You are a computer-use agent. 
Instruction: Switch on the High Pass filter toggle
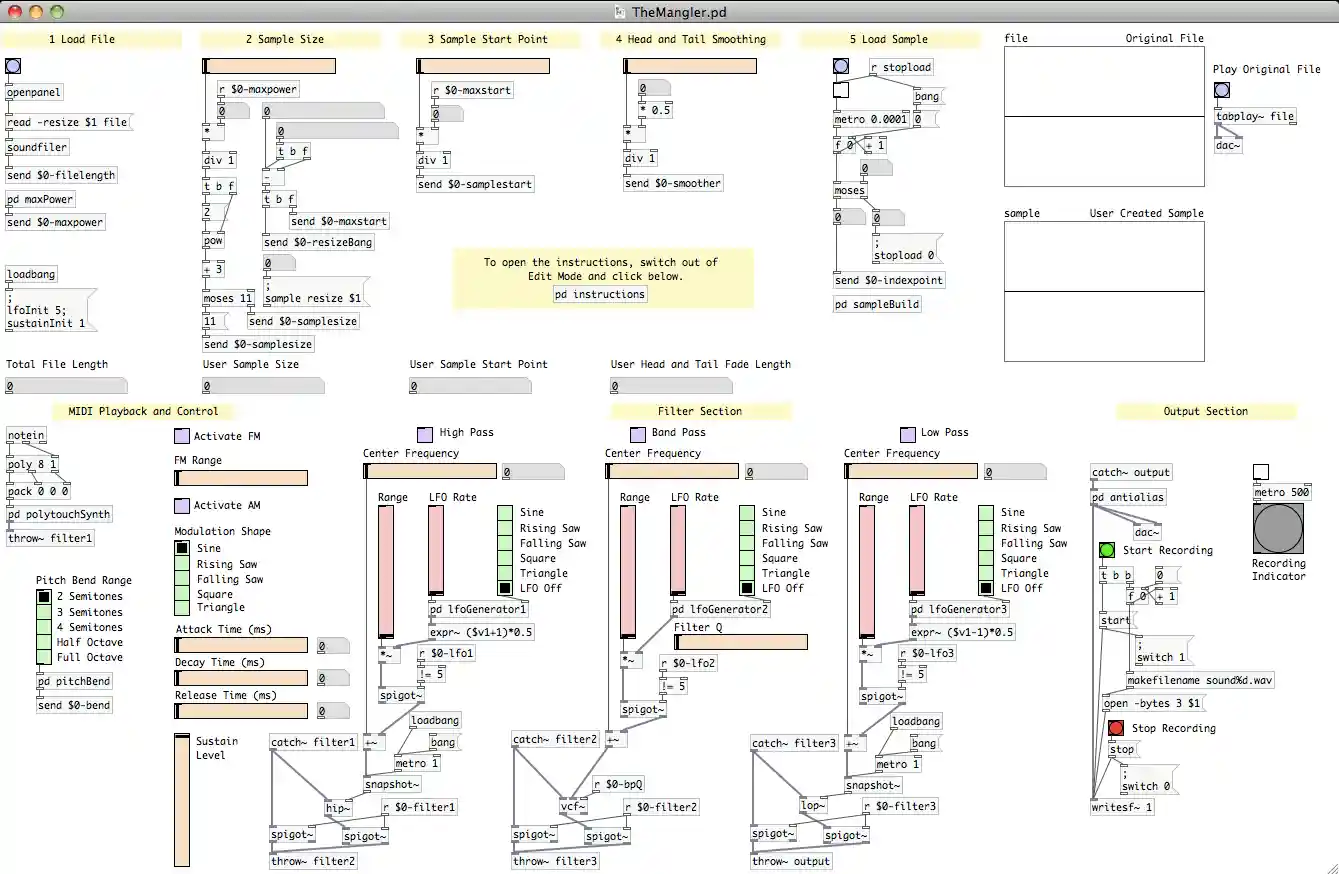point(424,435)
